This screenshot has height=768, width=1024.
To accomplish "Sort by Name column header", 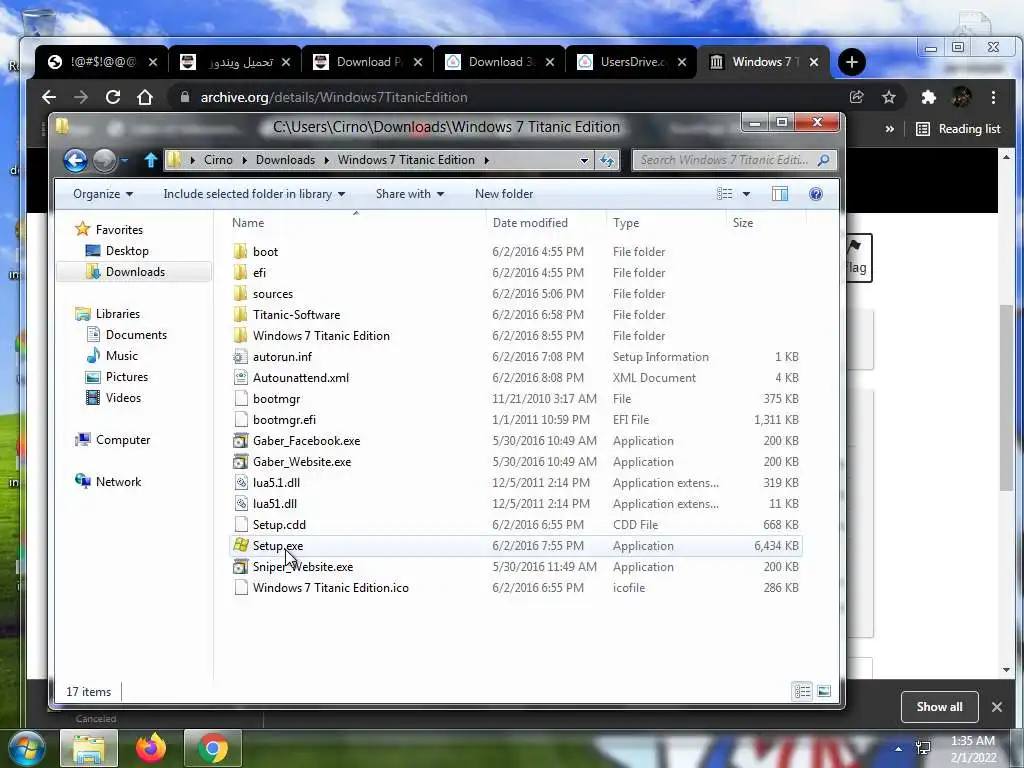I will pyautogui.click(x=248, y=223).
